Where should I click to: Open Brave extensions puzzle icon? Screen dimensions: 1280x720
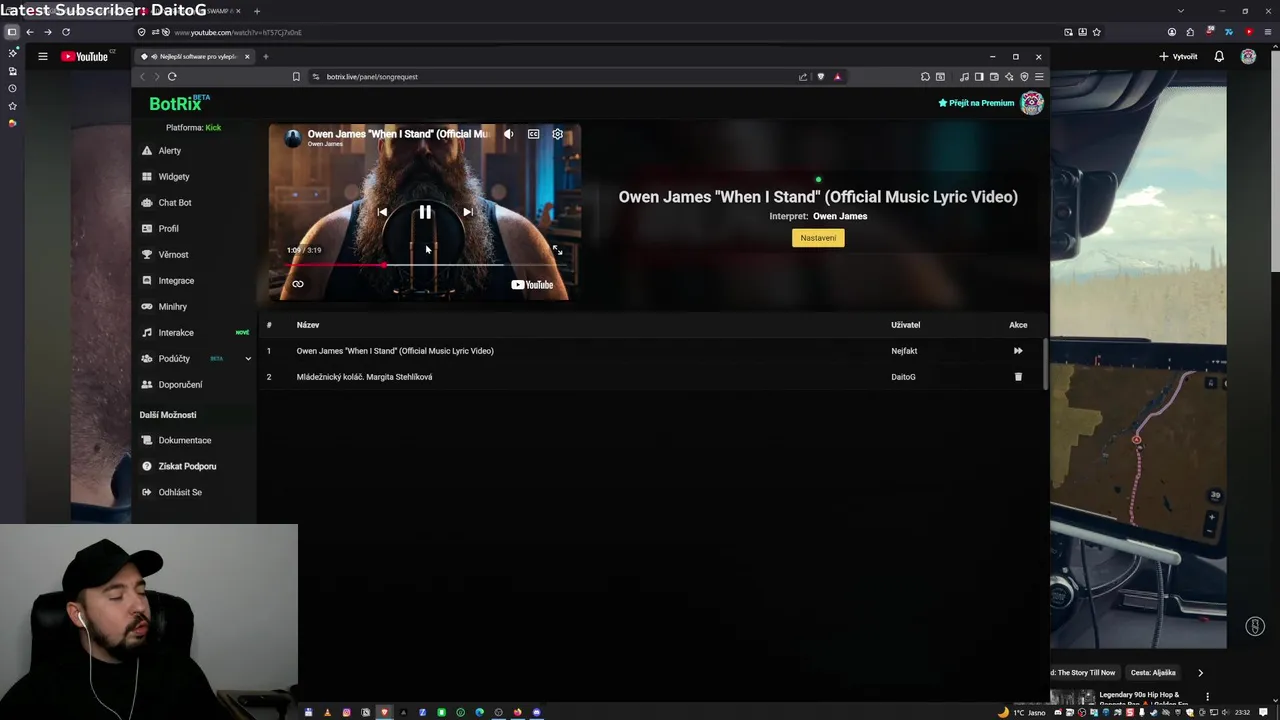tap(925, 77)
